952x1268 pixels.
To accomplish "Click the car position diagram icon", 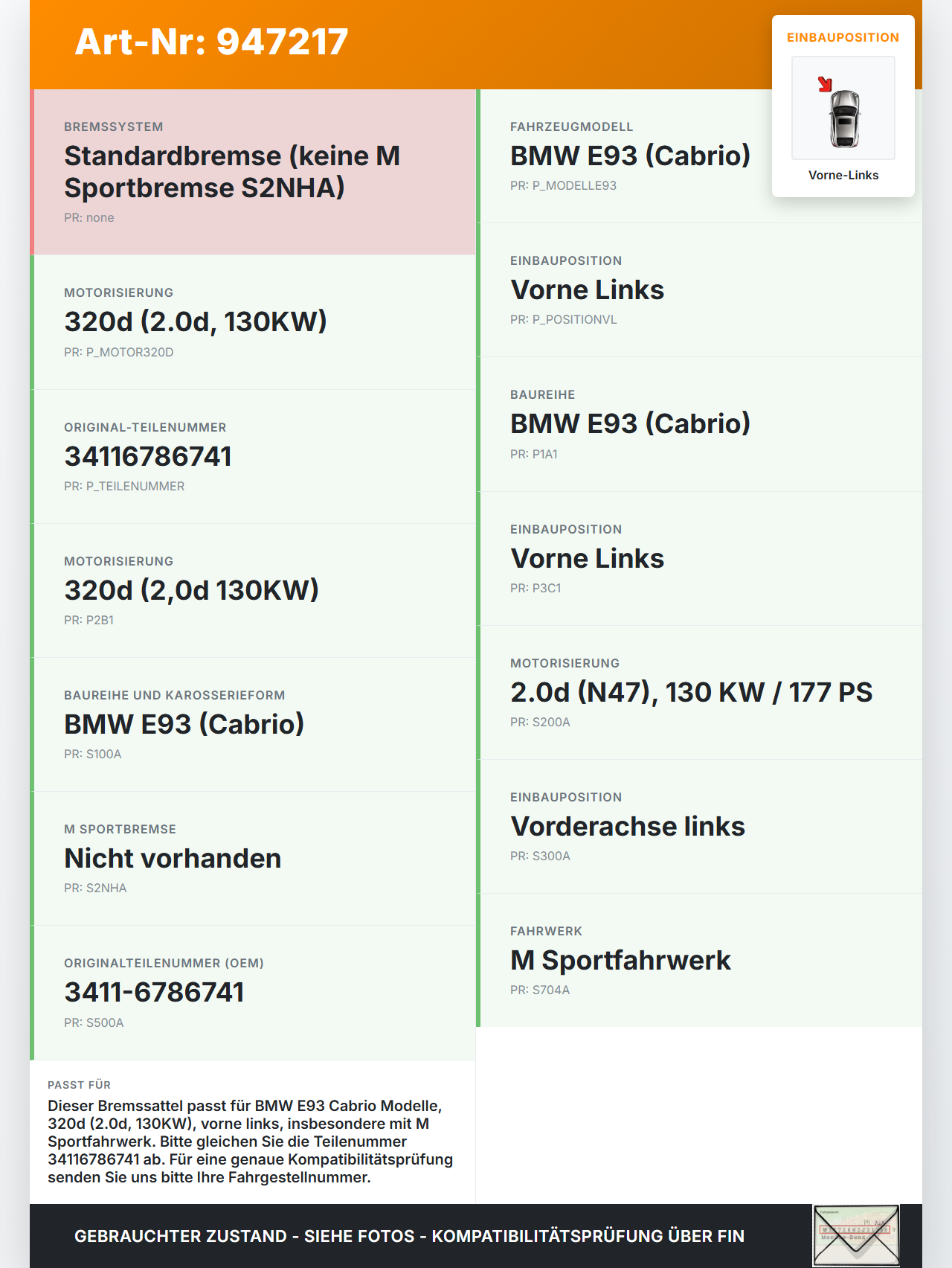I will click(843, 109).
